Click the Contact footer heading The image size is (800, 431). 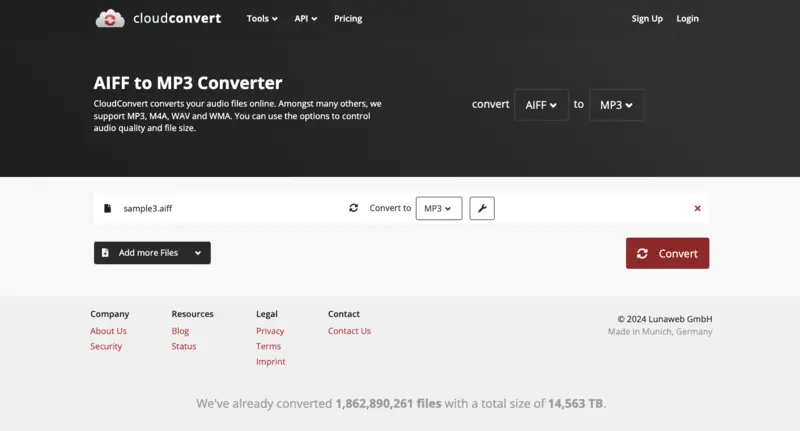(343, 314)
